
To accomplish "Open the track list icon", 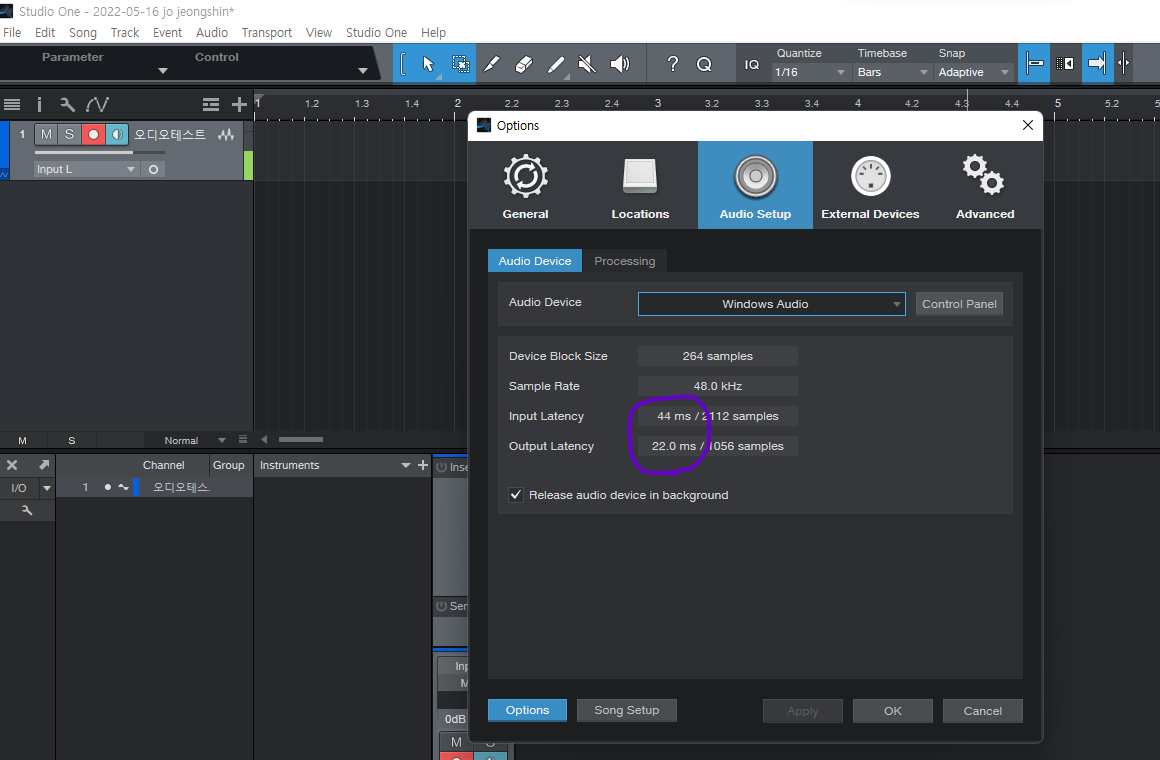I will coord(12,104).
